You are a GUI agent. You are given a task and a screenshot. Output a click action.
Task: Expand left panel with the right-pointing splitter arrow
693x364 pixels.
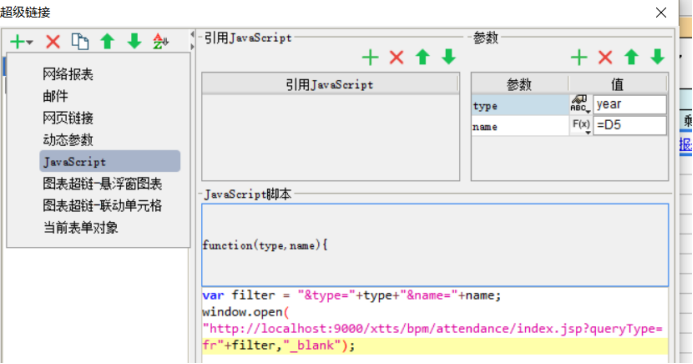(192, 46)
